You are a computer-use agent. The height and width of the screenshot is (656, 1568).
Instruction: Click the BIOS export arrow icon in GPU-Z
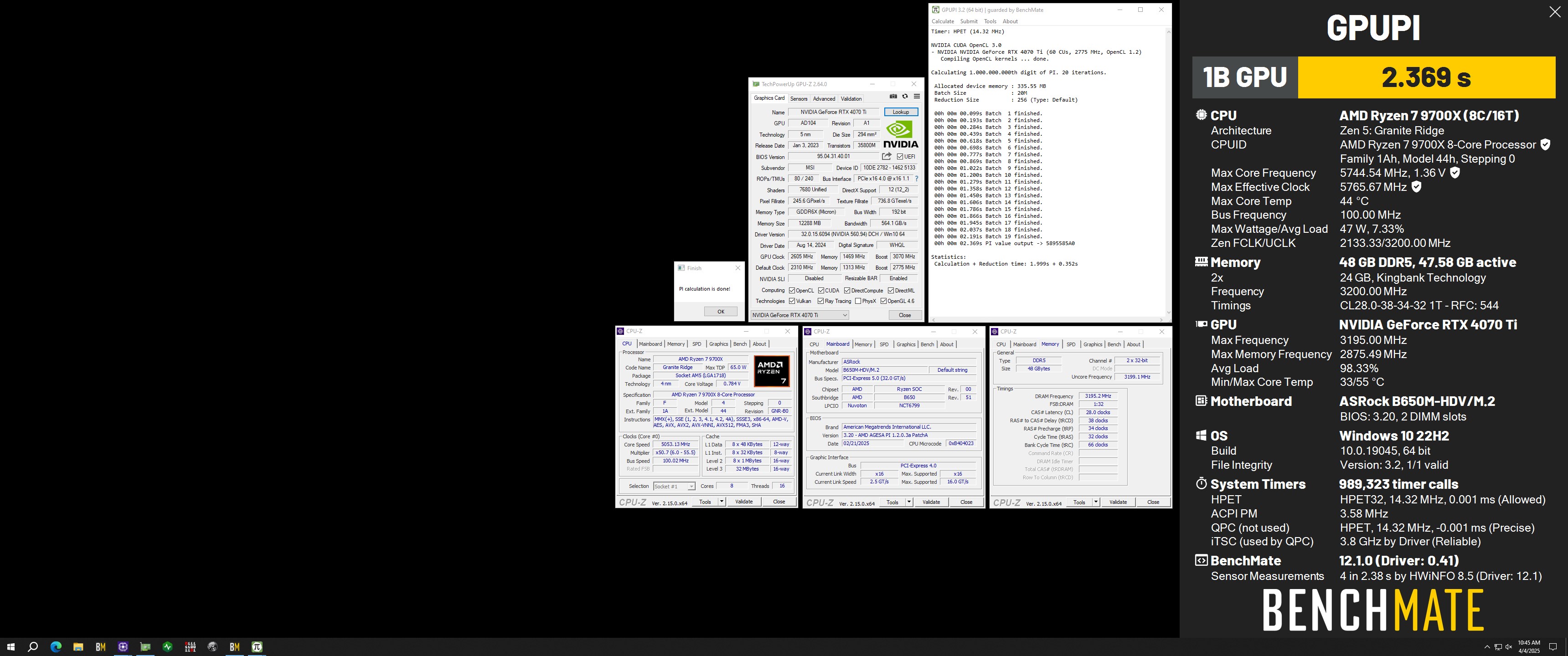point(886,156)
